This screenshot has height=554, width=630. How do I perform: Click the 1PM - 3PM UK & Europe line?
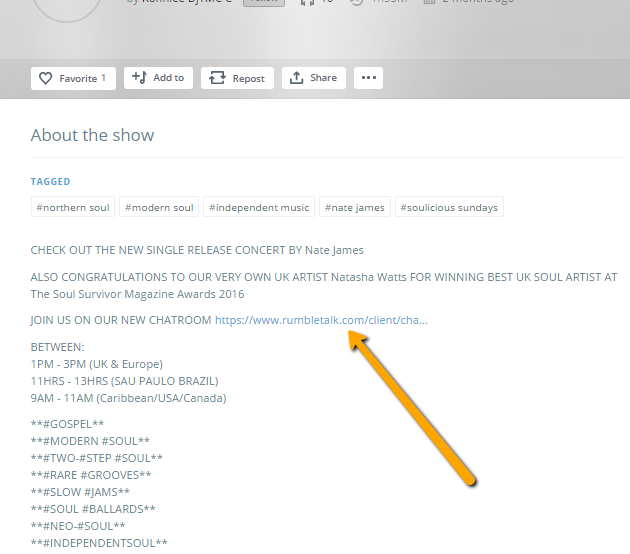point(97,364)
